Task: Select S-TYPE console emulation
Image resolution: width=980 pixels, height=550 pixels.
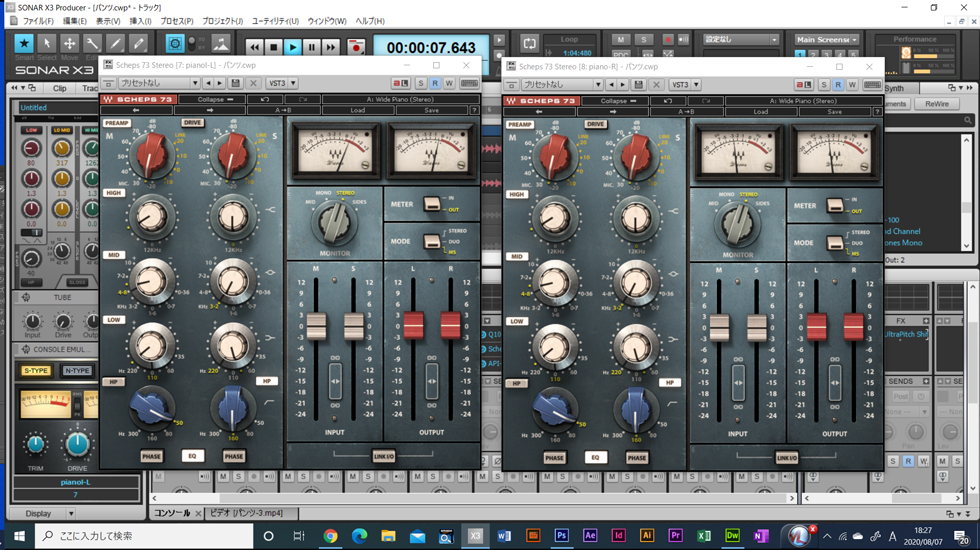Action: [x=36, y=371]
